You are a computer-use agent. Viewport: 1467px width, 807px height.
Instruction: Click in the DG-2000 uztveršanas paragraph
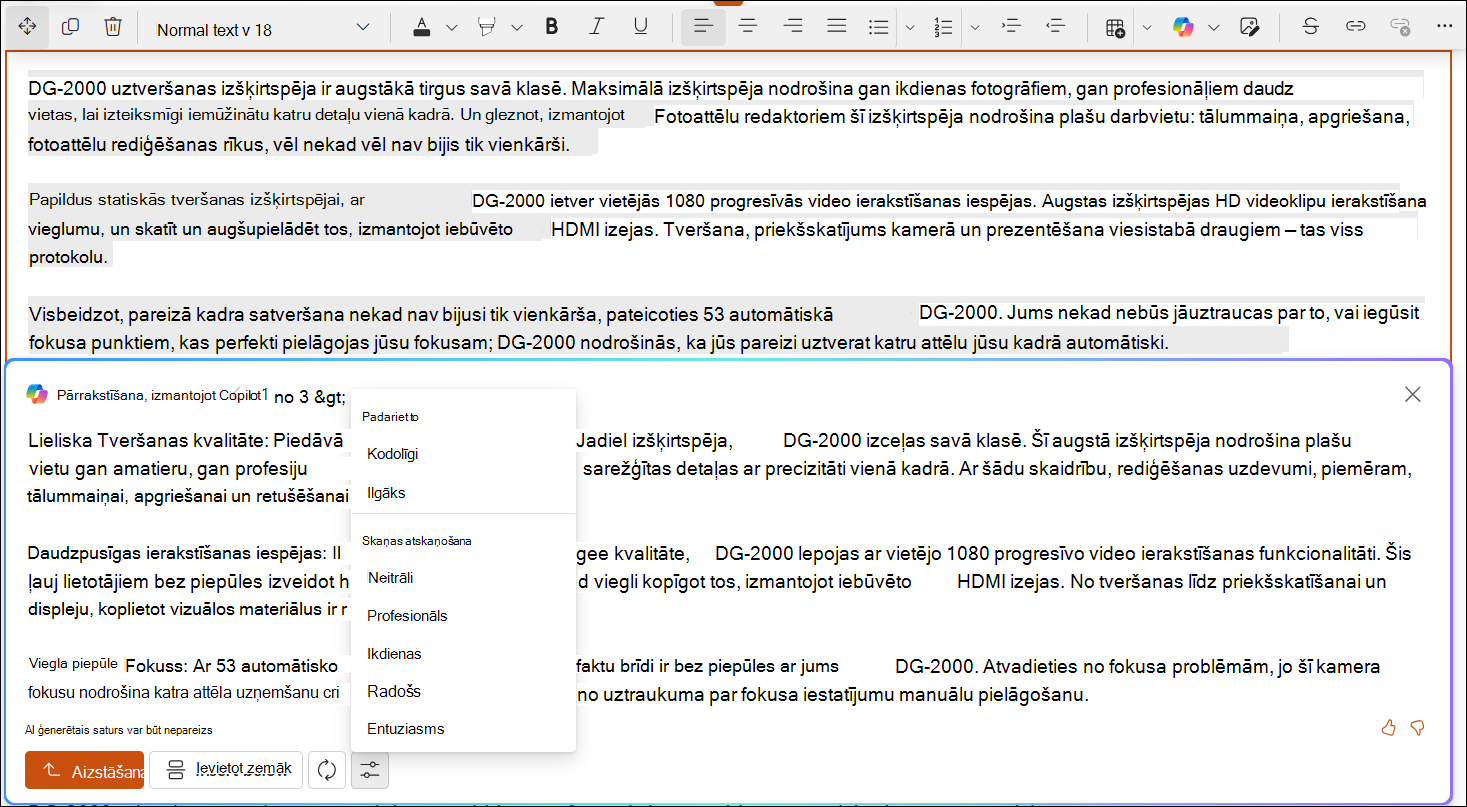720,116
